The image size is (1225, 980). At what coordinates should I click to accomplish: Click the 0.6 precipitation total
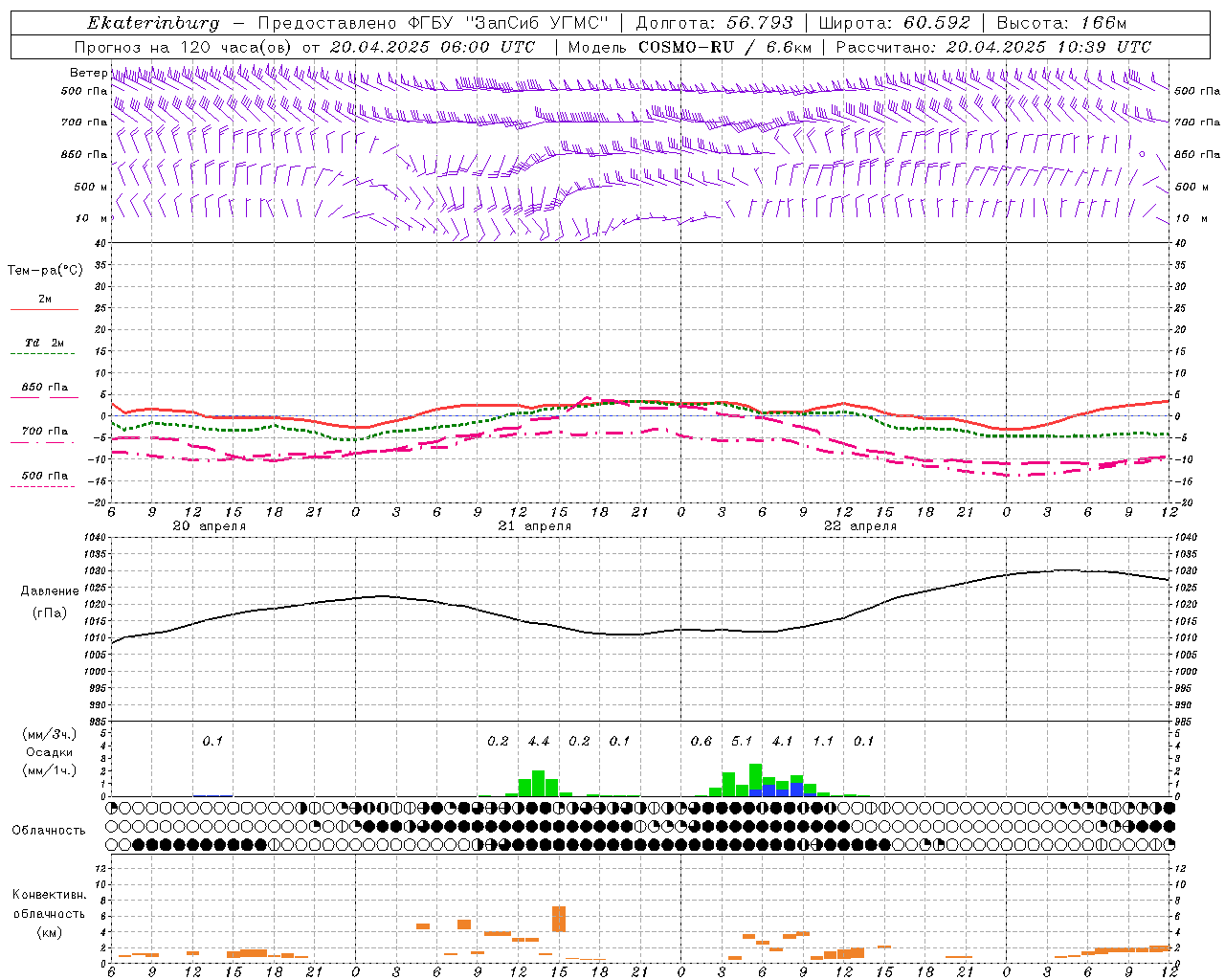coord(702,741)
